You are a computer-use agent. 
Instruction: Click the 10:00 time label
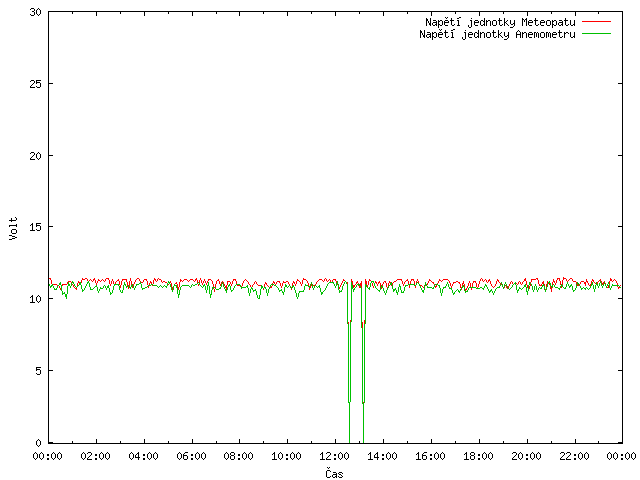pos(287,456)
